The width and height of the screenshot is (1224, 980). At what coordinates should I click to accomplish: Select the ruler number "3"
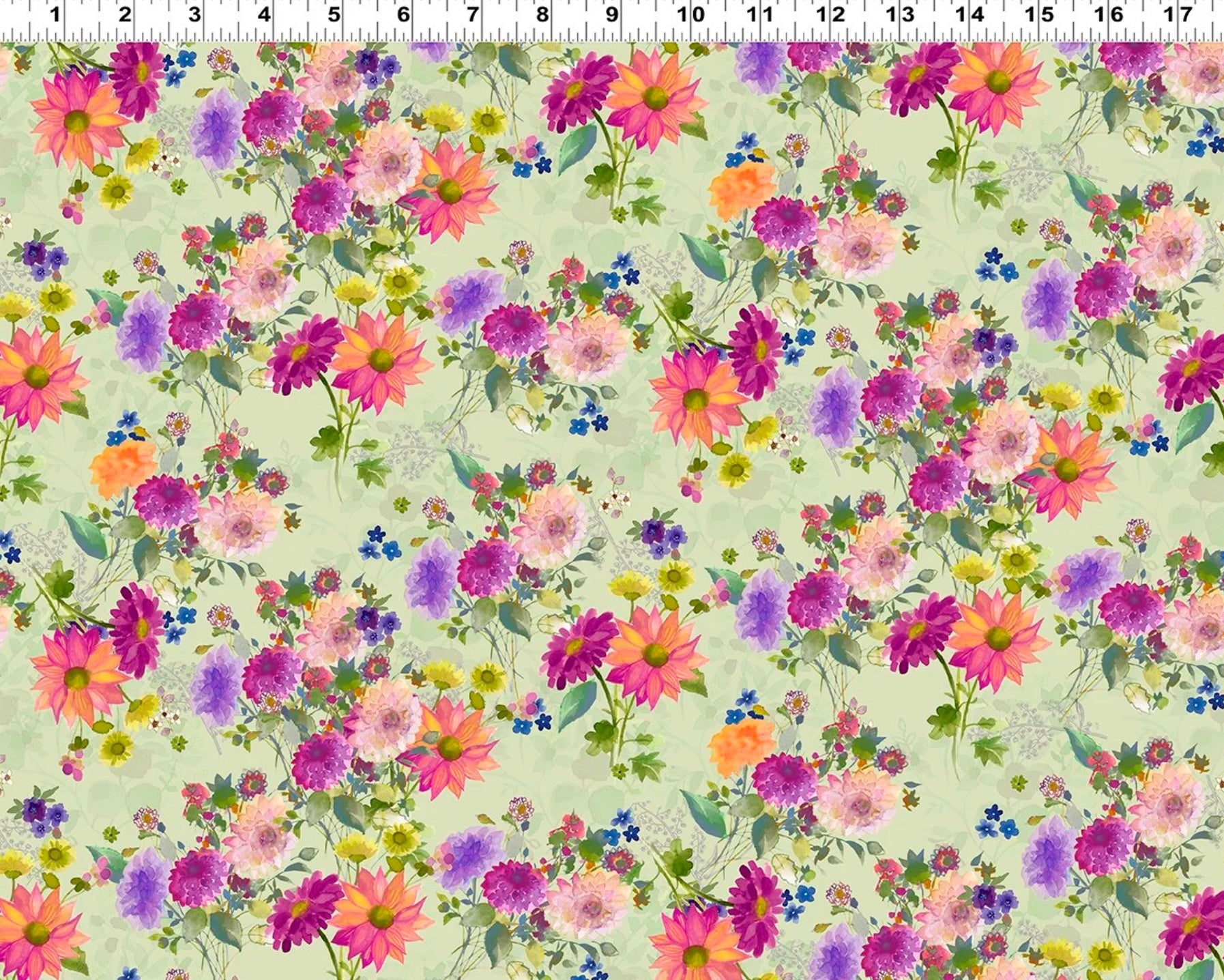[194, 14]
